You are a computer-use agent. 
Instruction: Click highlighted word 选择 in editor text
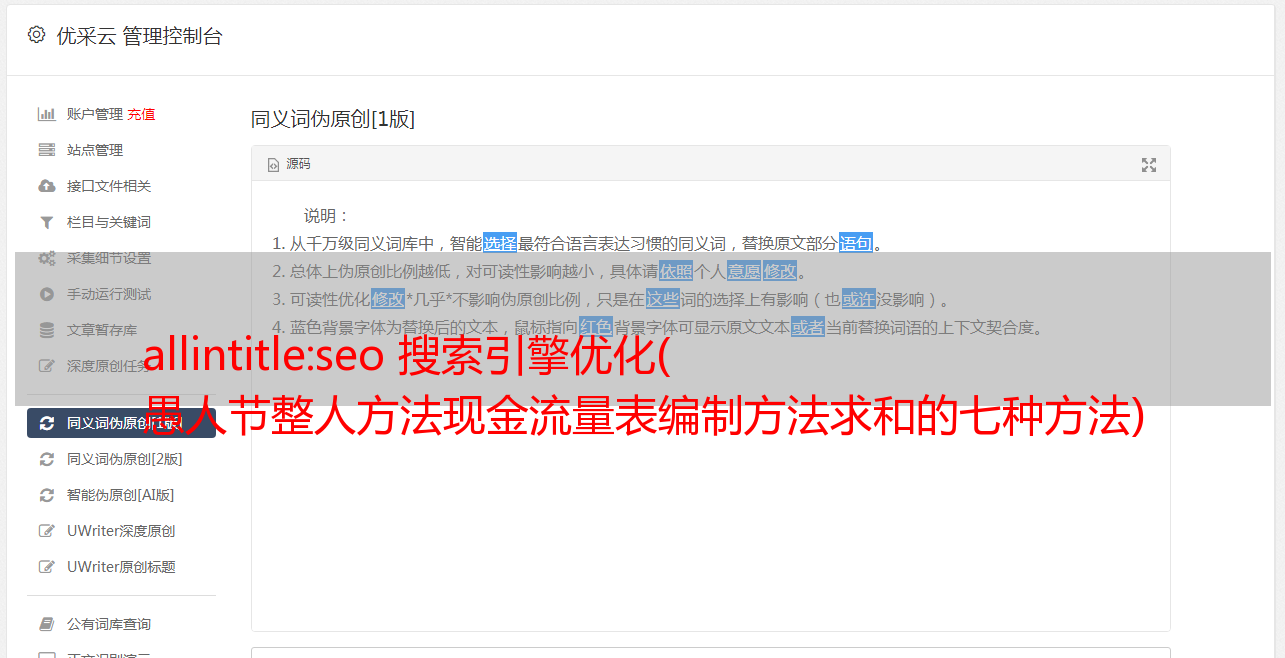pos(500,243)
